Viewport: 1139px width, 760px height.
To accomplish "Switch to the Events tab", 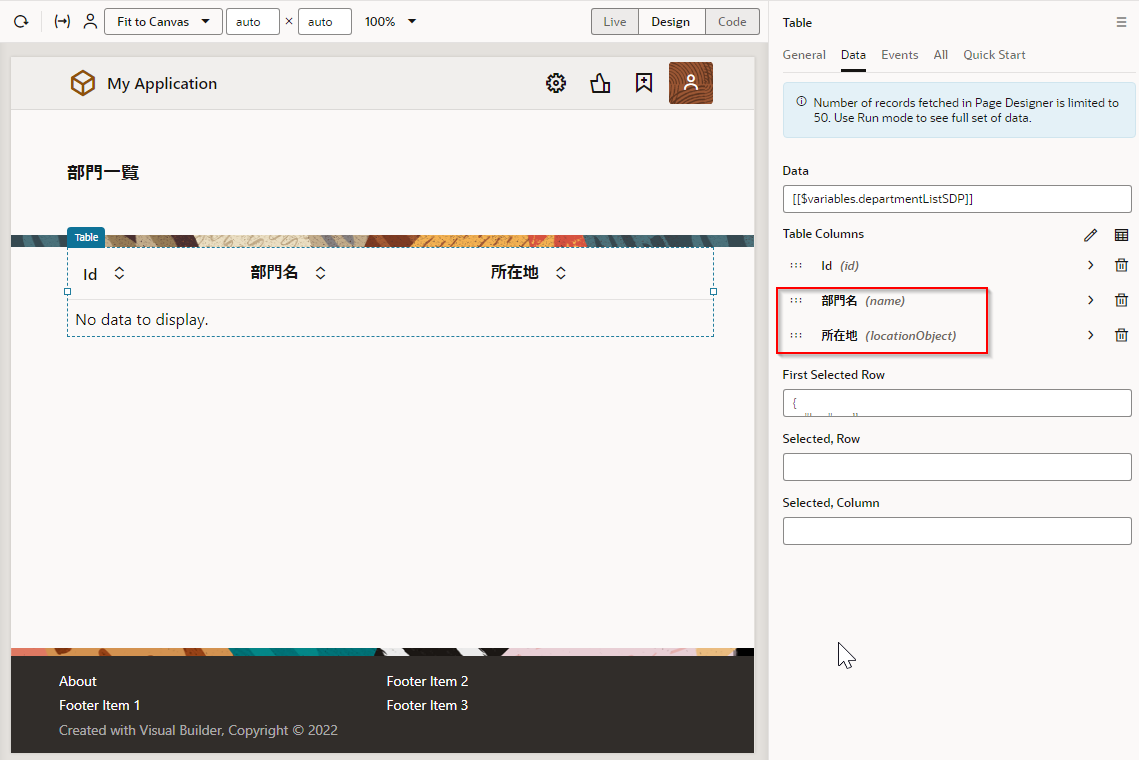I will coord(899,55).
